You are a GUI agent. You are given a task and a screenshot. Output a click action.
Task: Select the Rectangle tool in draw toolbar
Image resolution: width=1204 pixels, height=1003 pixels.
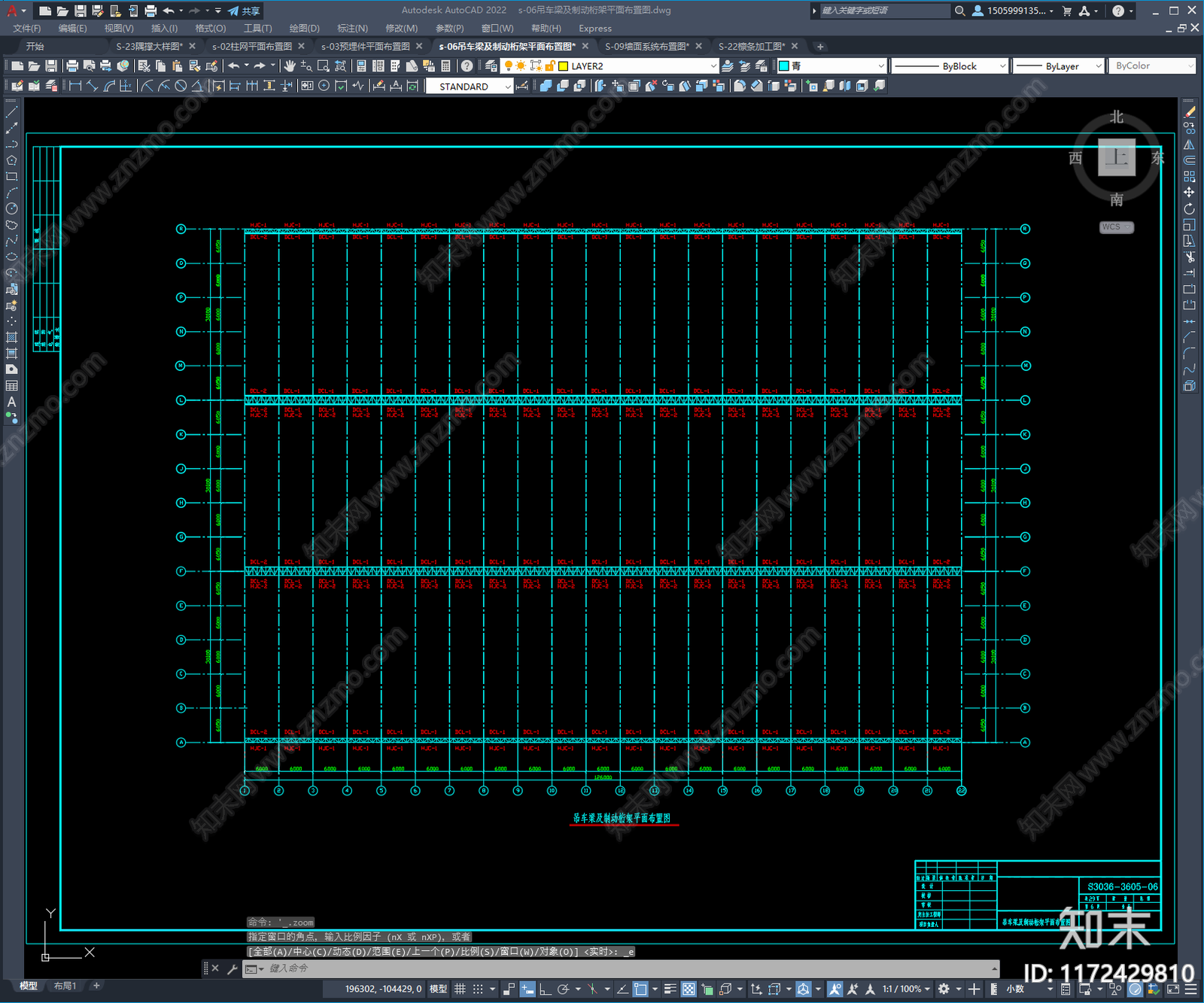click(11, 177)
